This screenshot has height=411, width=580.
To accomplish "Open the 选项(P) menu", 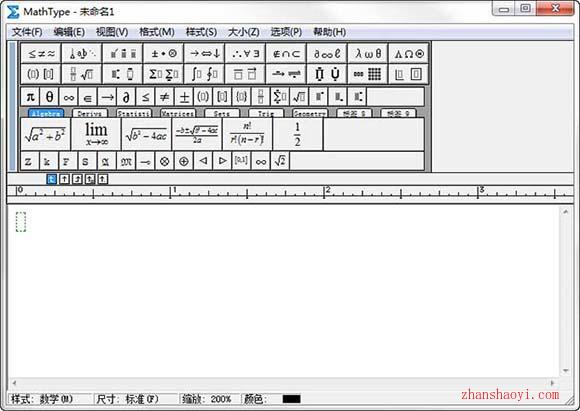I will pyautogui.click(x=286, y=32).
